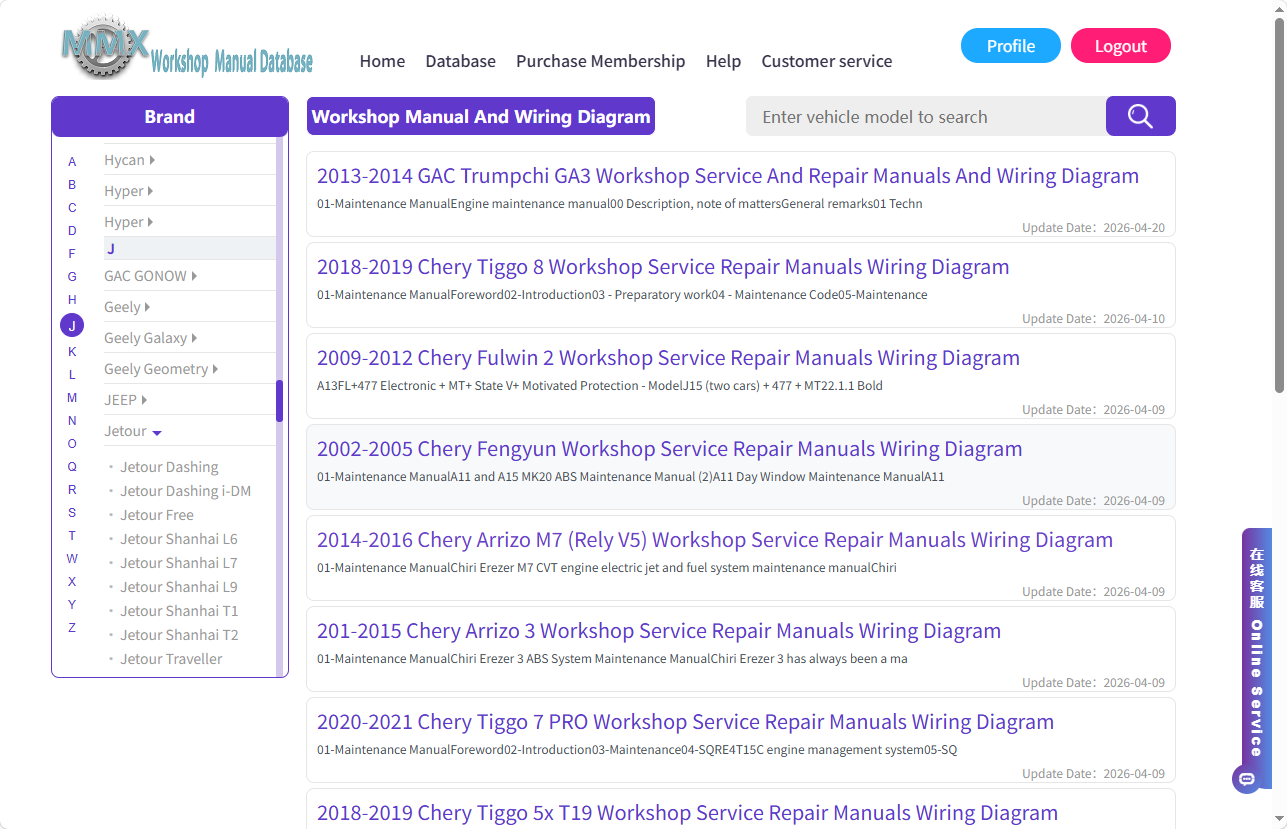Expand the GAC GONOW brand
This screenshot has width=1287, height=829.
[x=150, y=276]
